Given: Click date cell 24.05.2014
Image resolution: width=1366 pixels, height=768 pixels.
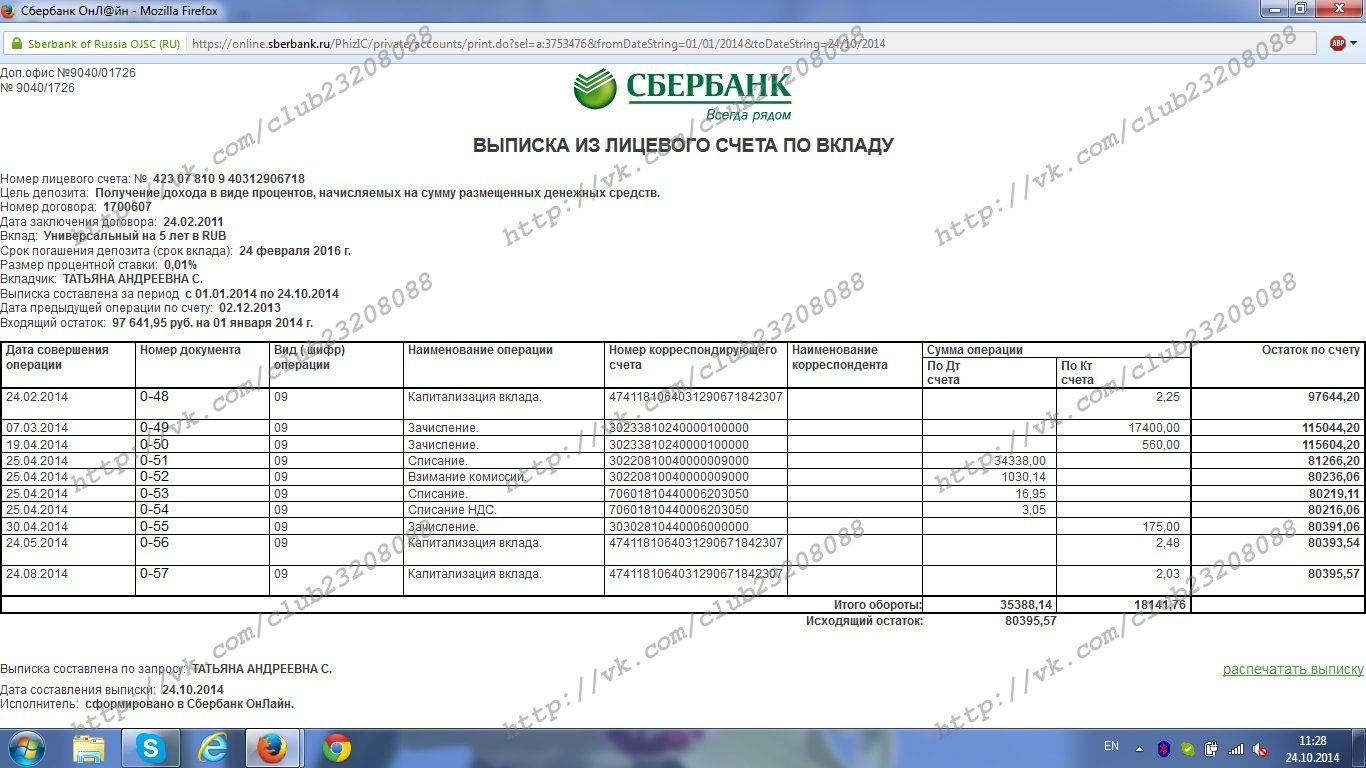Looking at the screenshot, I should point(37,543).
